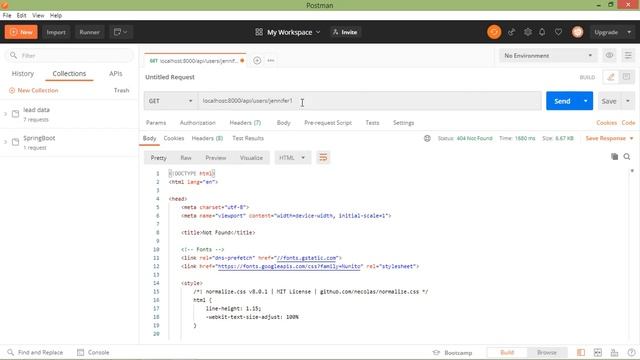Click the sidebar Filter search field

pos(69,56)
